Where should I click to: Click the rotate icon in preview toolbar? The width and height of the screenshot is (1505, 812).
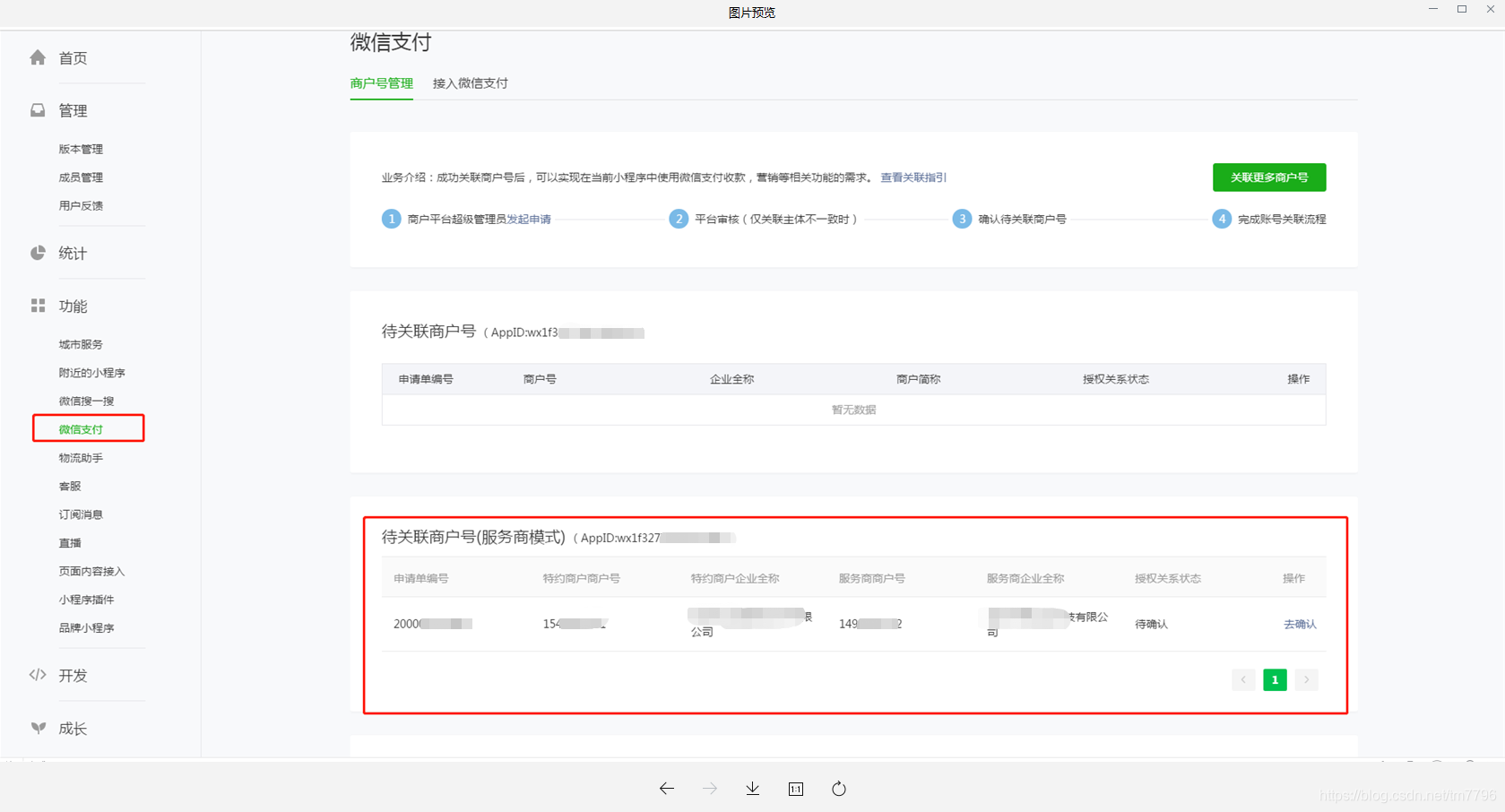(x=839, y=789)
